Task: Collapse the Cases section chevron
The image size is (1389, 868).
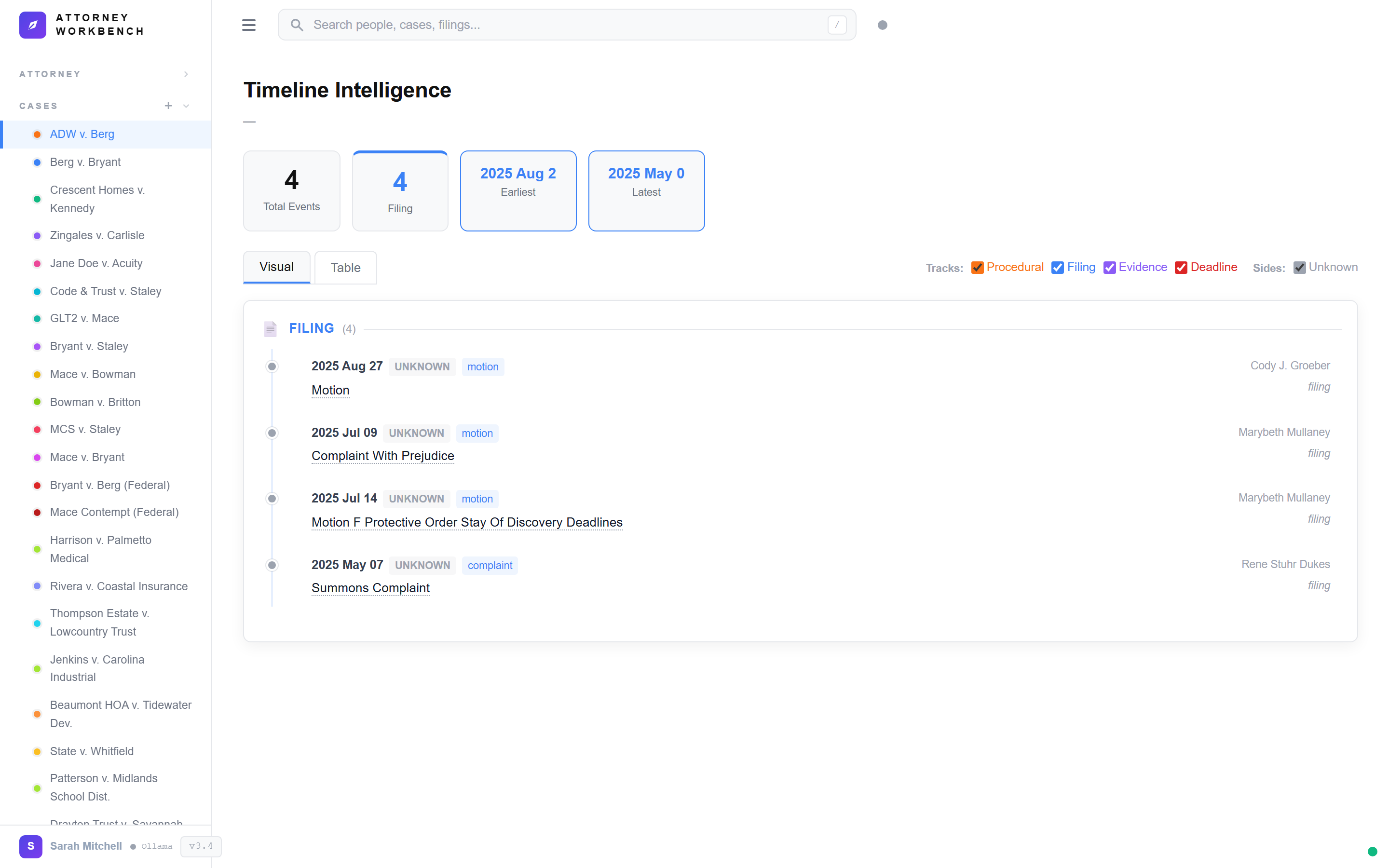Action: click(x=186, y=106)
